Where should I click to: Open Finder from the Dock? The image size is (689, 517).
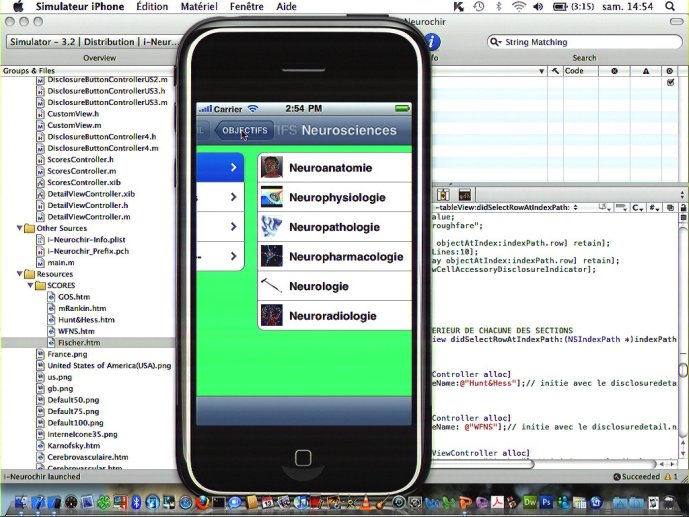pyautogui.click(x=20, y=502)
